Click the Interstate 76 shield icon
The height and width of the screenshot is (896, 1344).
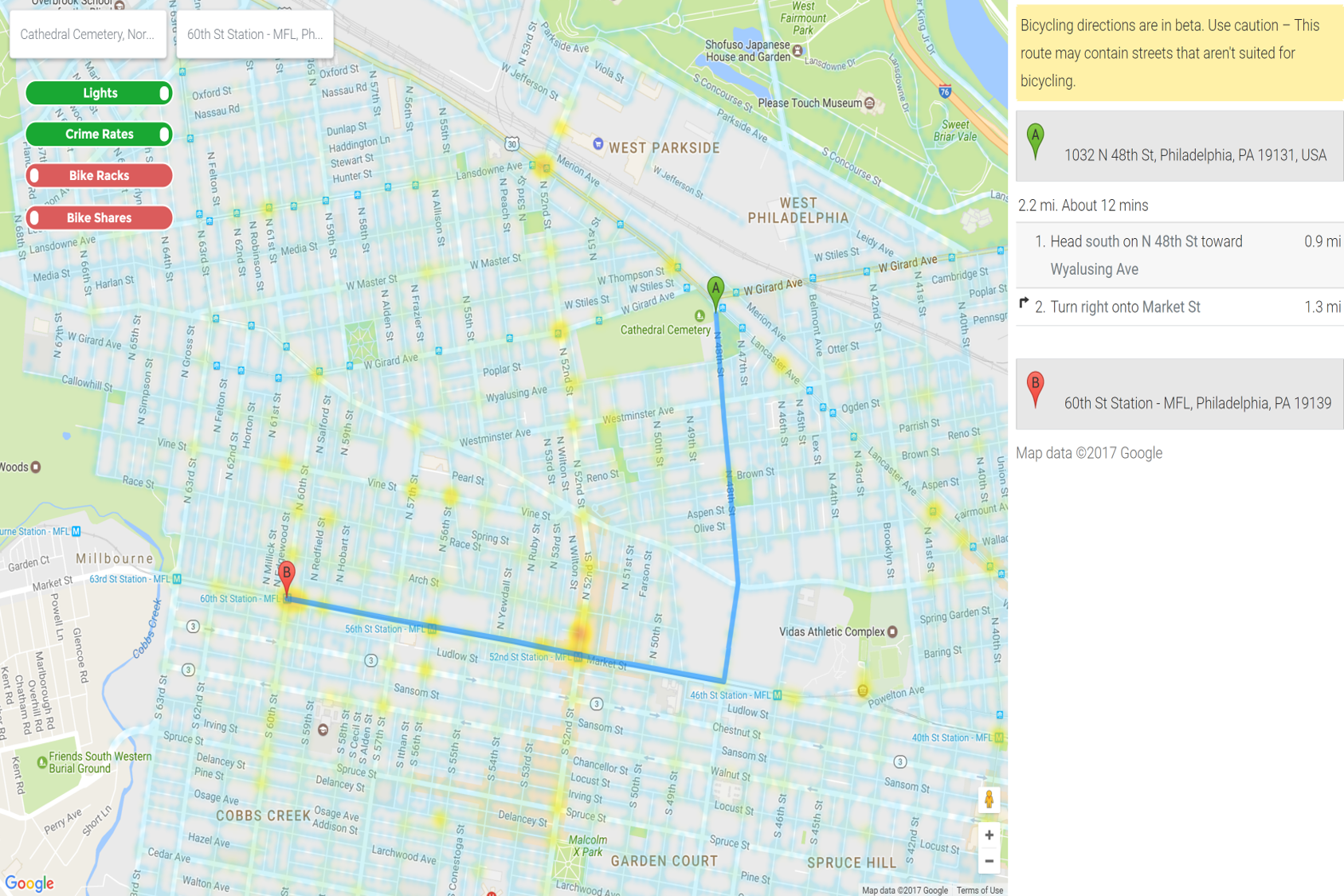click(944, 92)
